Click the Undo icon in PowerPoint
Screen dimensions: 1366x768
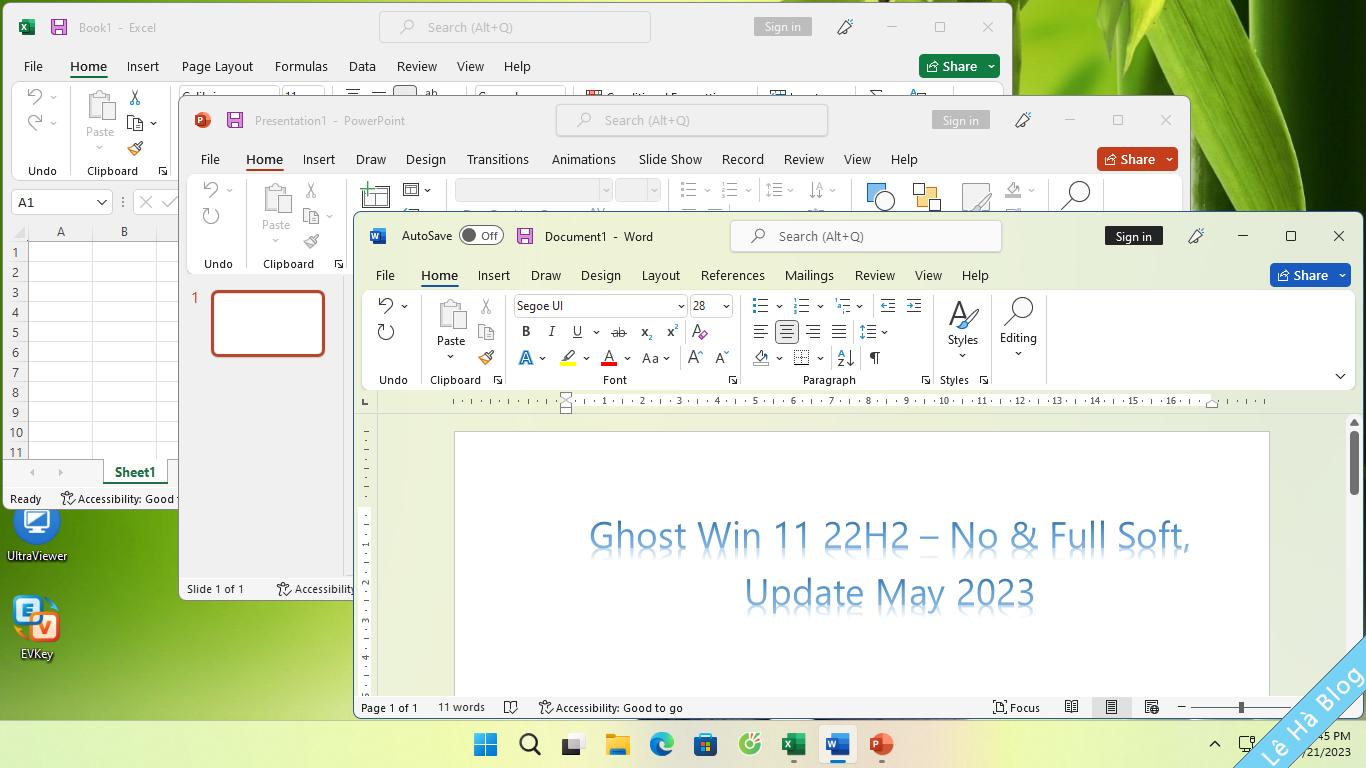coord(211,190)
